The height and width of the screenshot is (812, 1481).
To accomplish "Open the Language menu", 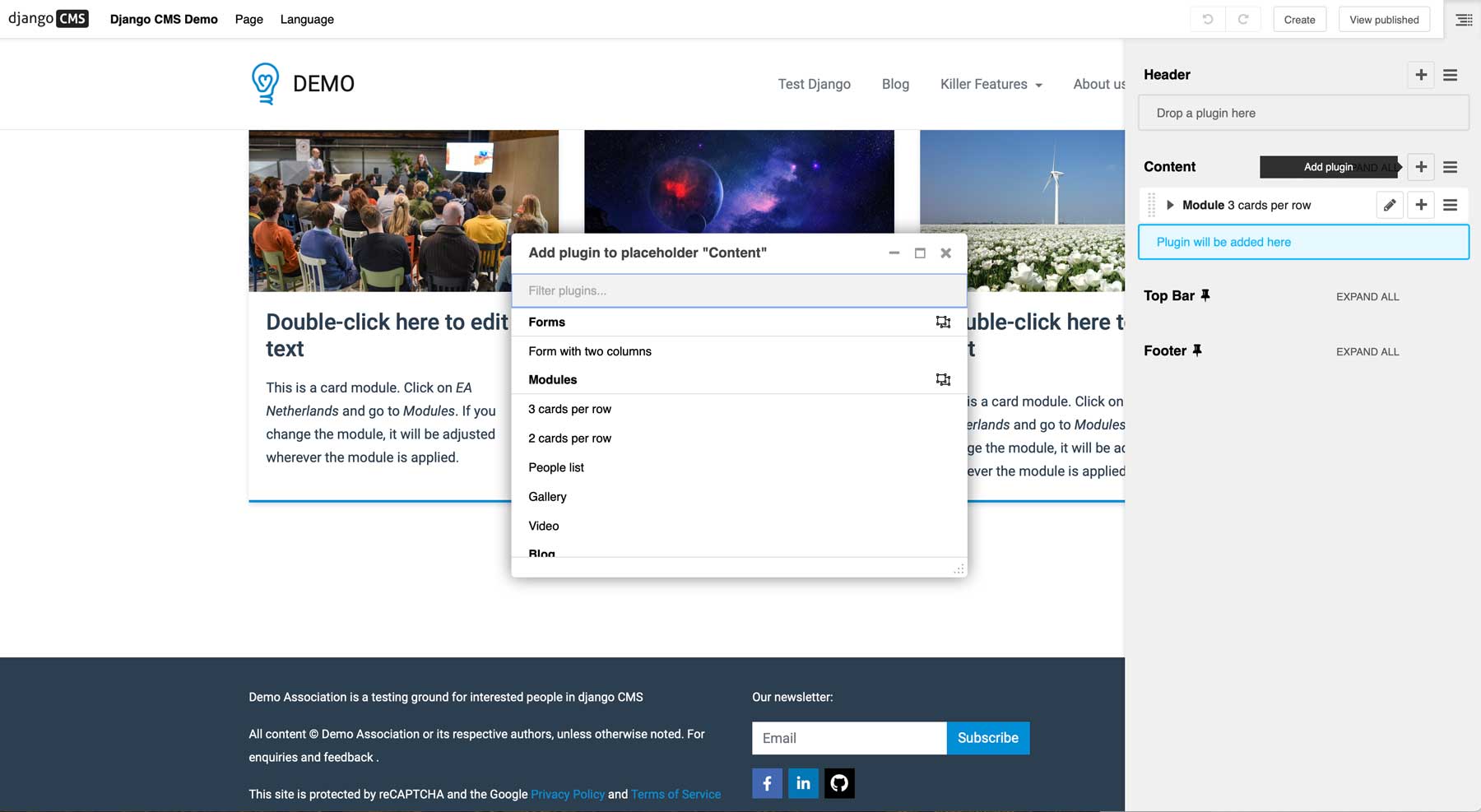I will (x=306, y=19).
